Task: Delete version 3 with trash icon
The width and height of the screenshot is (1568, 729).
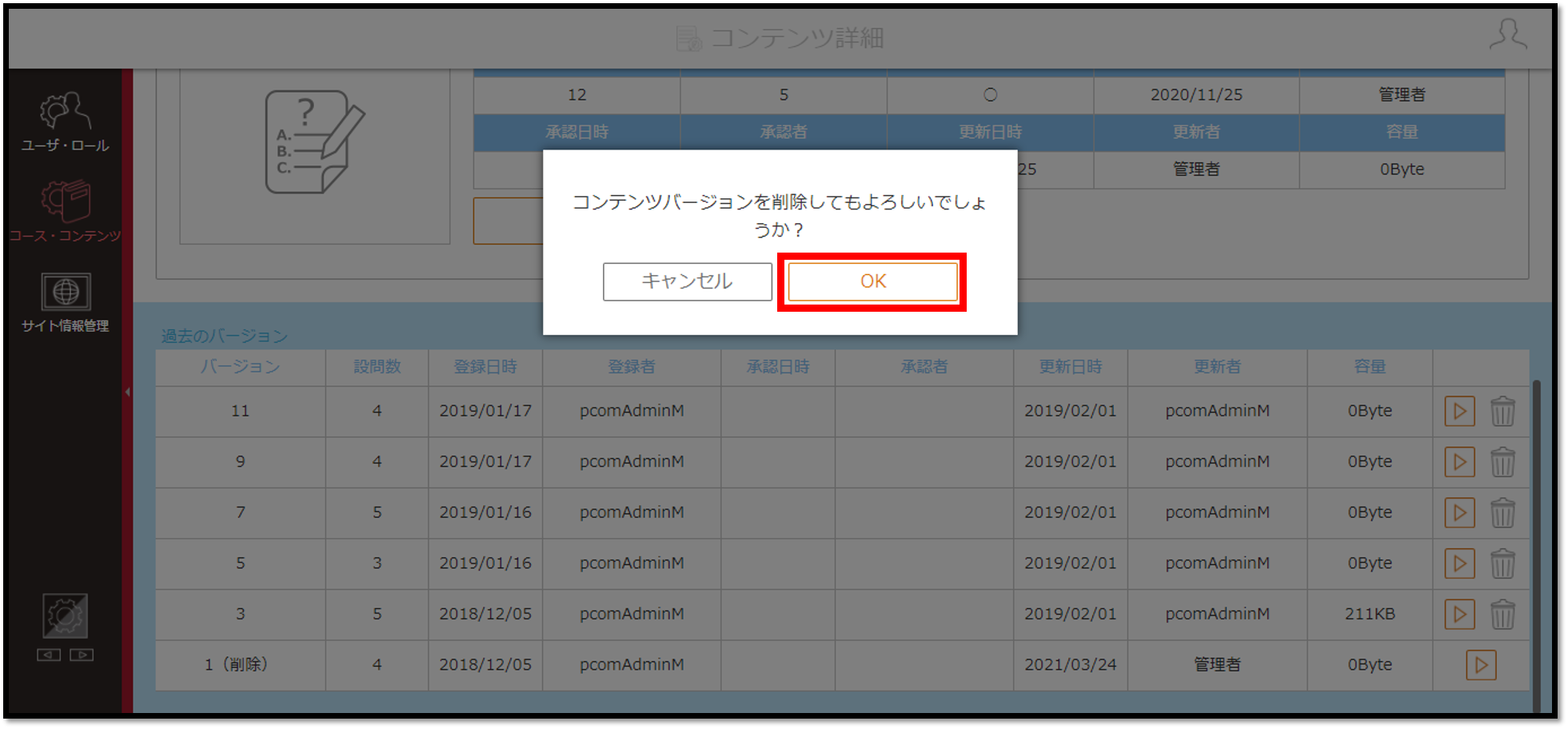Action: [x=1502, y=614]
